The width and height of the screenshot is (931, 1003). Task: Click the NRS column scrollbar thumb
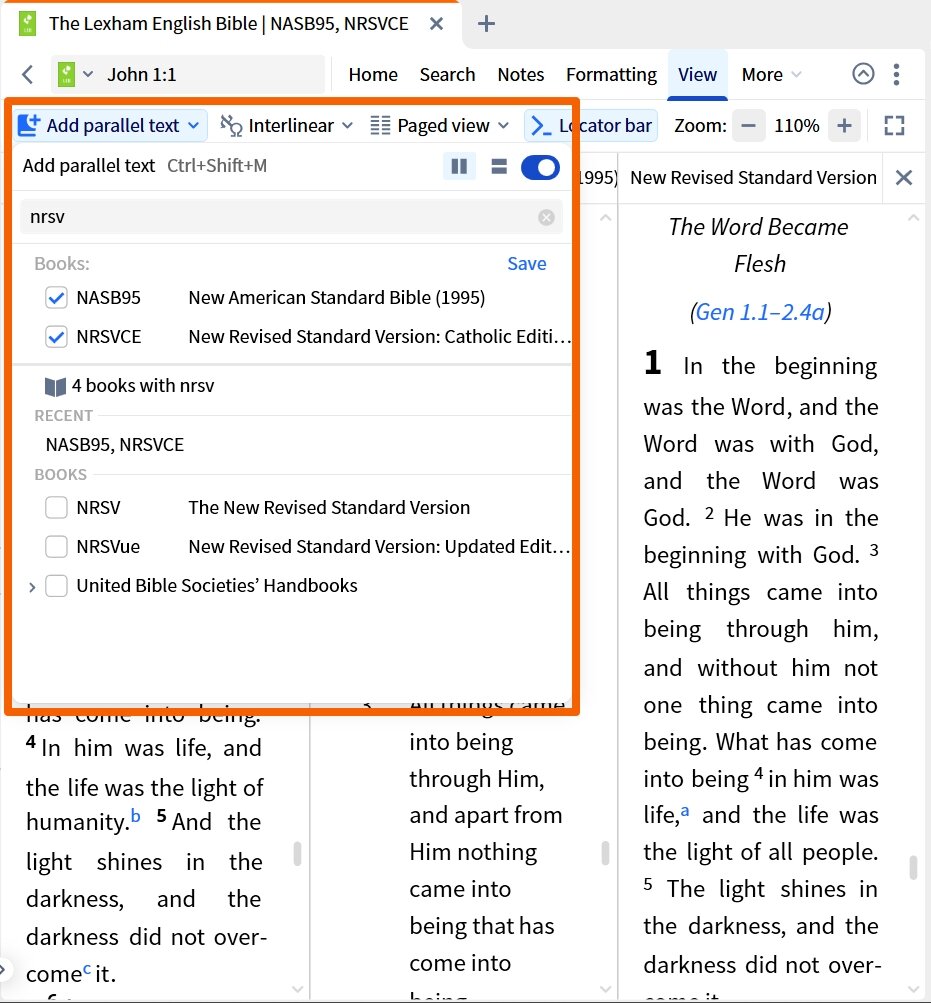[913, 867]
